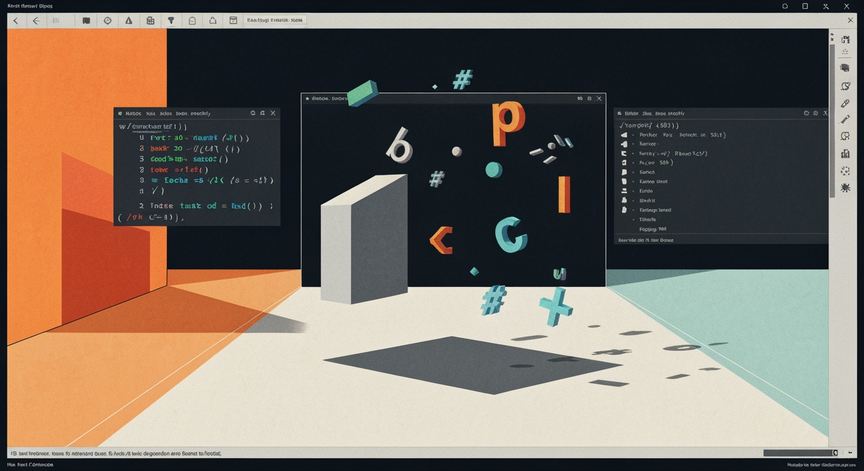Select the dashed circle sidebar icon
Image resolution: width=864 pixels, height=471 pixels.
845,171
